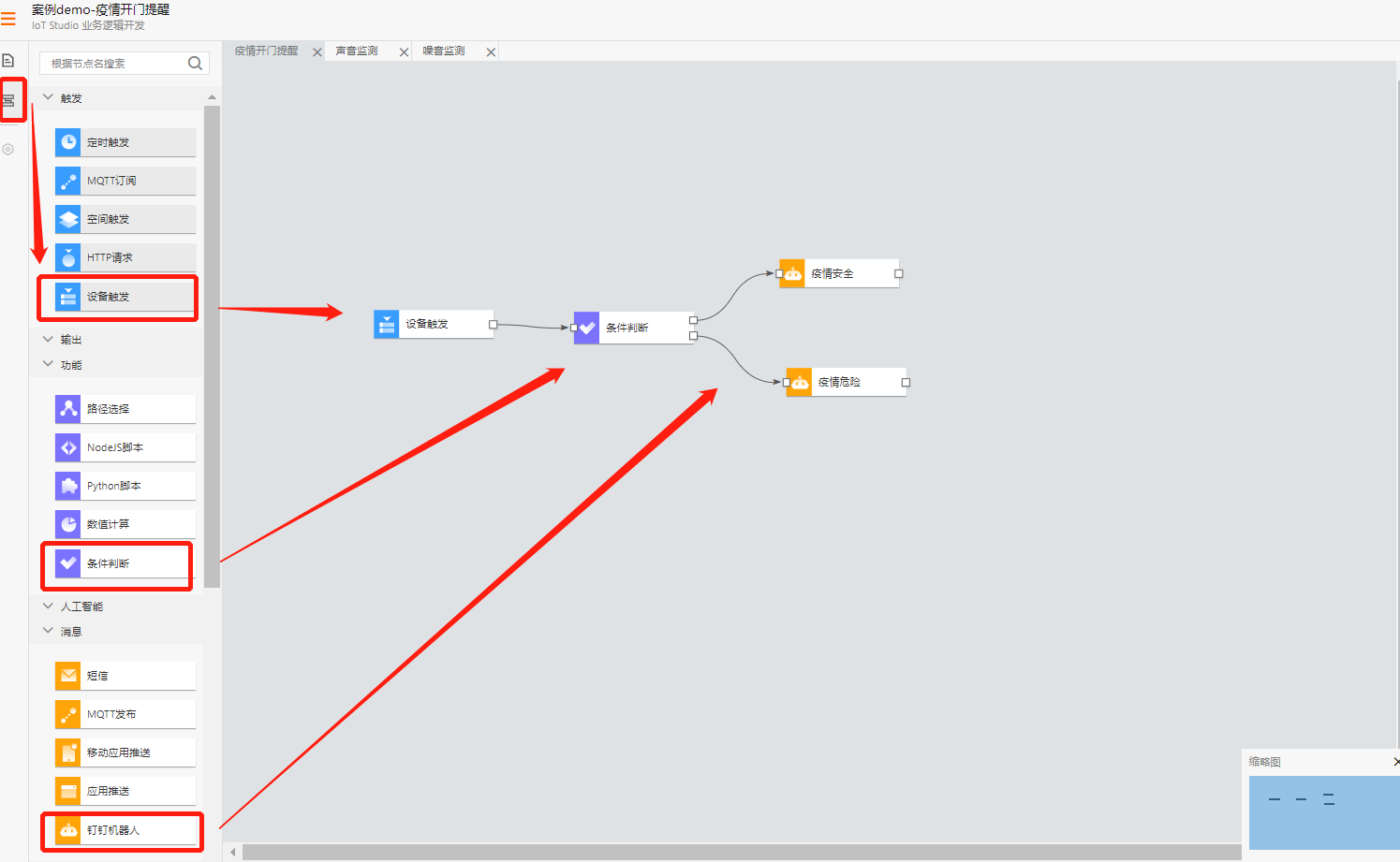1400x862 pixels.
Task: Select the 疫情危险 node label
Action: 839,383
